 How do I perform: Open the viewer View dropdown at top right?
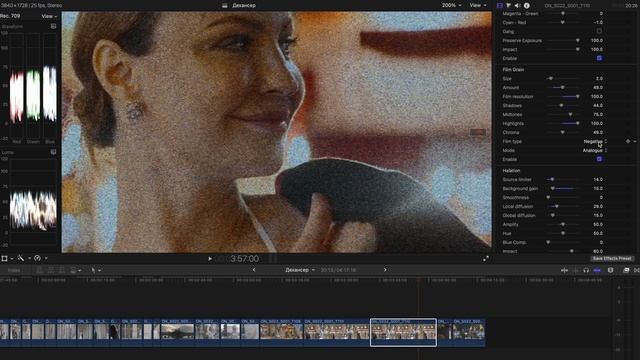(478, 5)
